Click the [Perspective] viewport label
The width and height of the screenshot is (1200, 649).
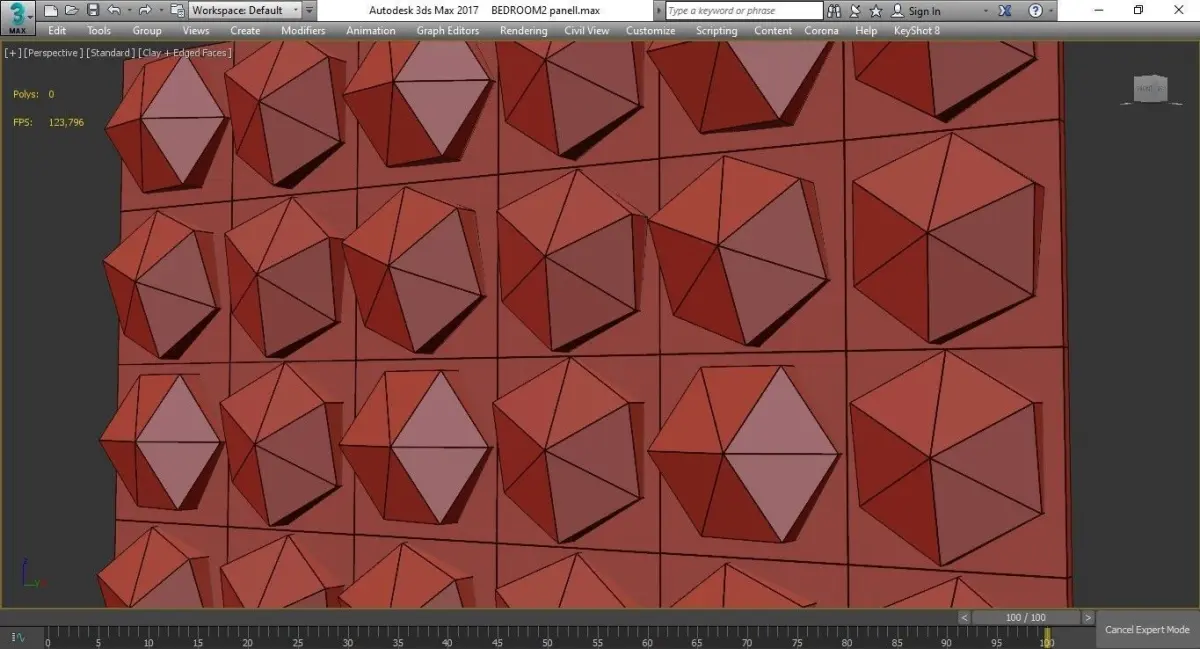coord(53,53)
